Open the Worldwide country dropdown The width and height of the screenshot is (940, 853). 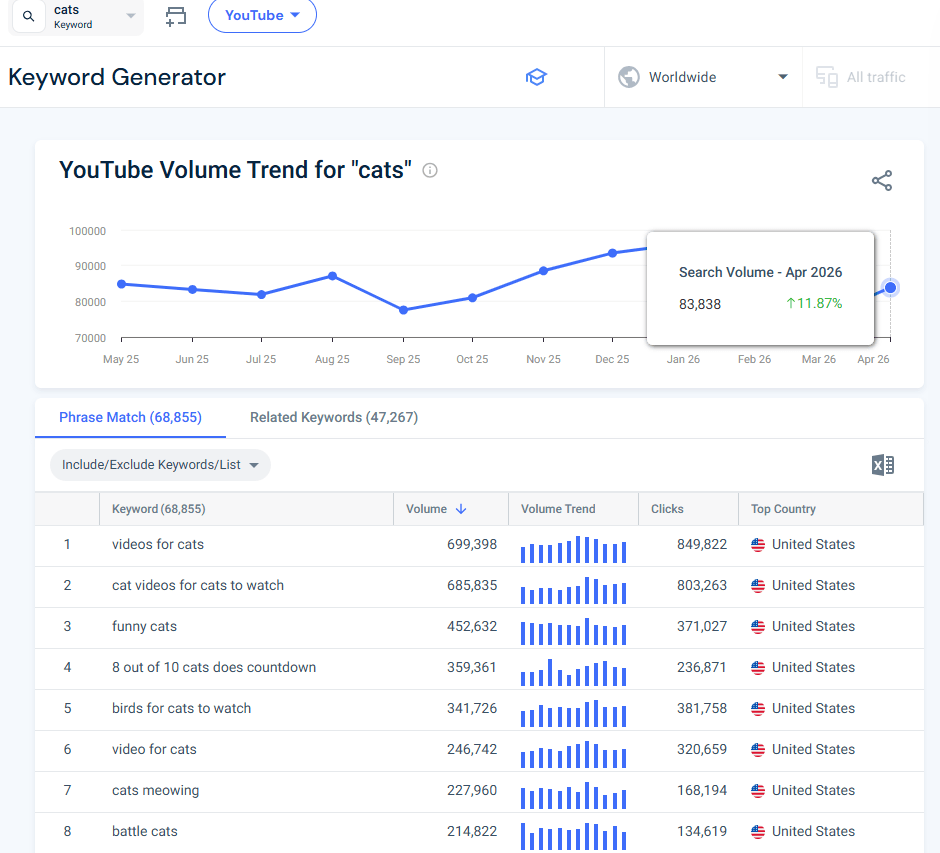(x=703, y=77)
